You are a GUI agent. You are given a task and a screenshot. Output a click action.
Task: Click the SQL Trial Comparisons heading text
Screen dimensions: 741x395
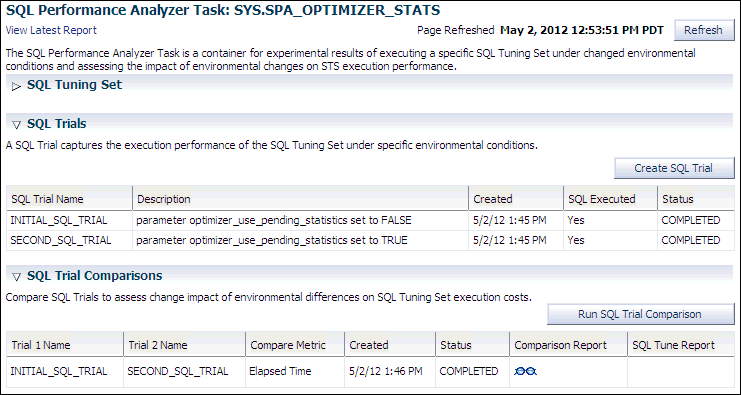click(x=95, y=275)
